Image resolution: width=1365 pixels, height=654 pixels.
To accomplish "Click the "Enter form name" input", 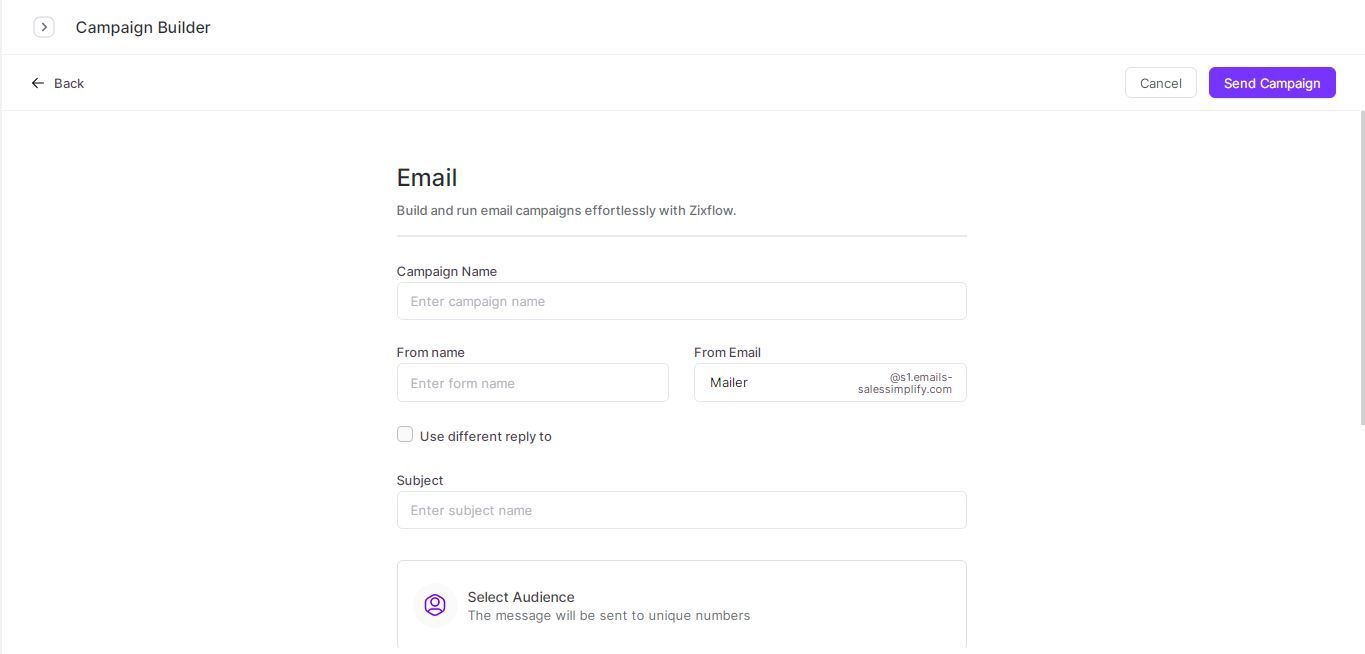I will pyautogui.click(x=532, y=382).
